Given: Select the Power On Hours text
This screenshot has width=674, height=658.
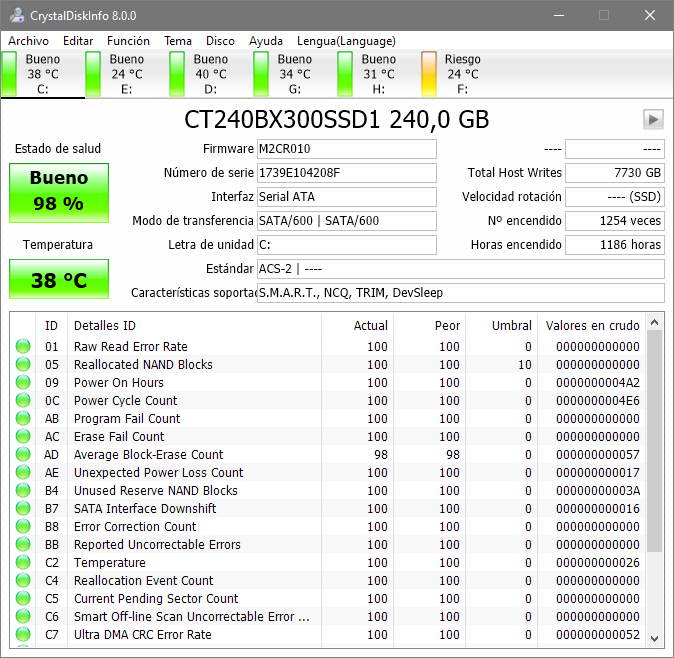Looking at the screenshot, I should (x=119, y=383).
